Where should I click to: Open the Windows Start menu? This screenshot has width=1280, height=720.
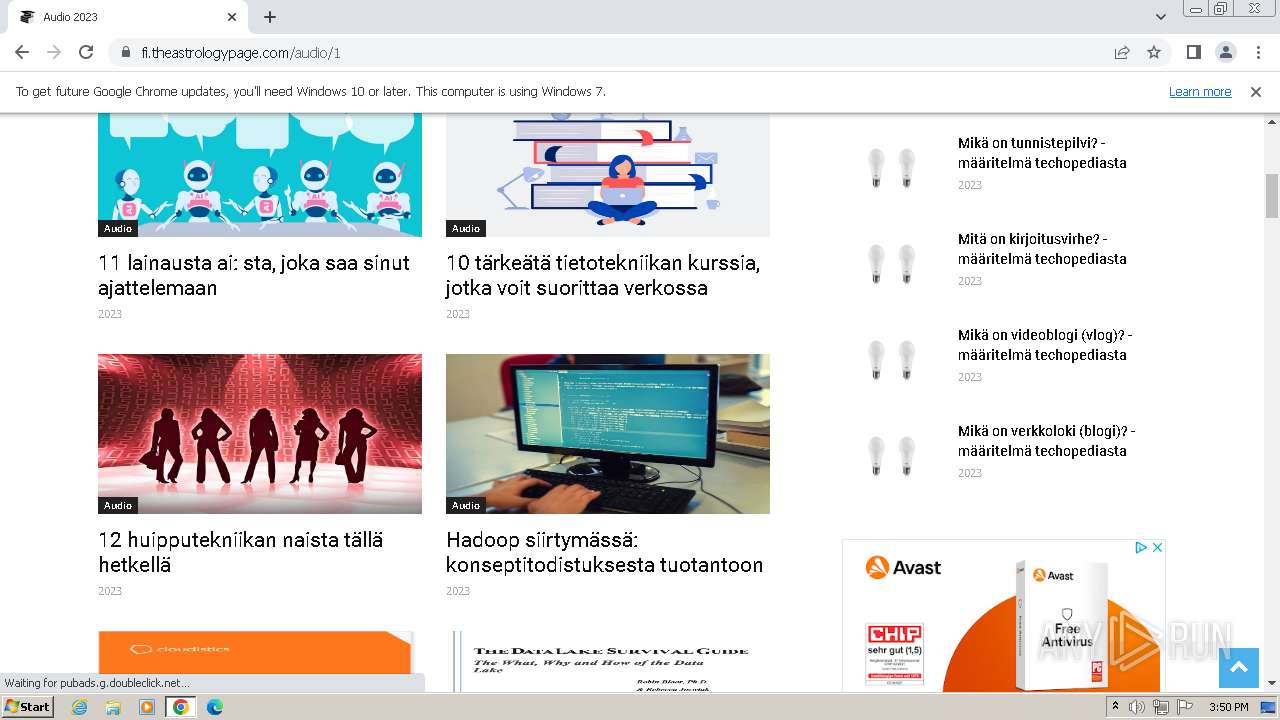(28, 706)
